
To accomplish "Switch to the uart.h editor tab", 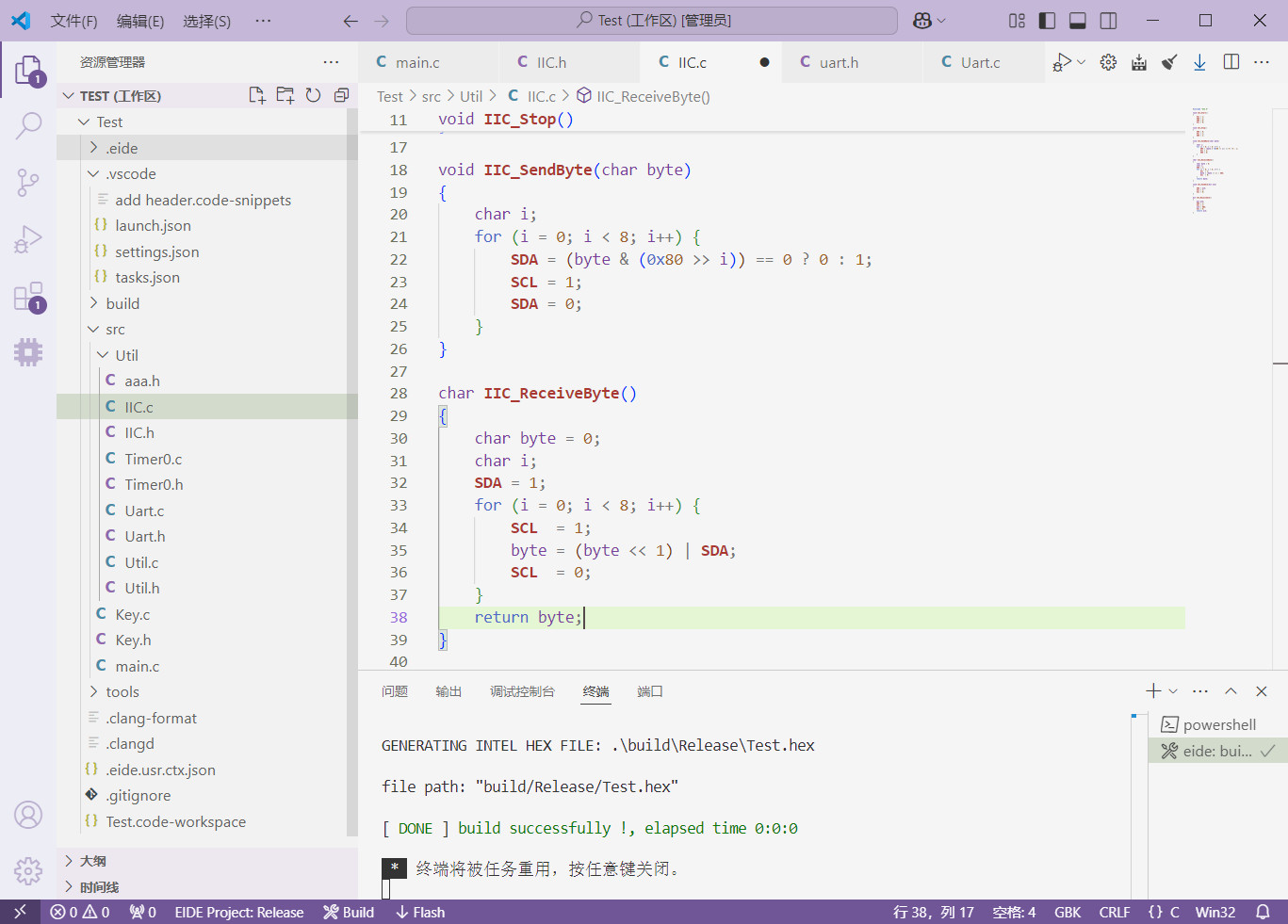I will click(x=854, y=62).
